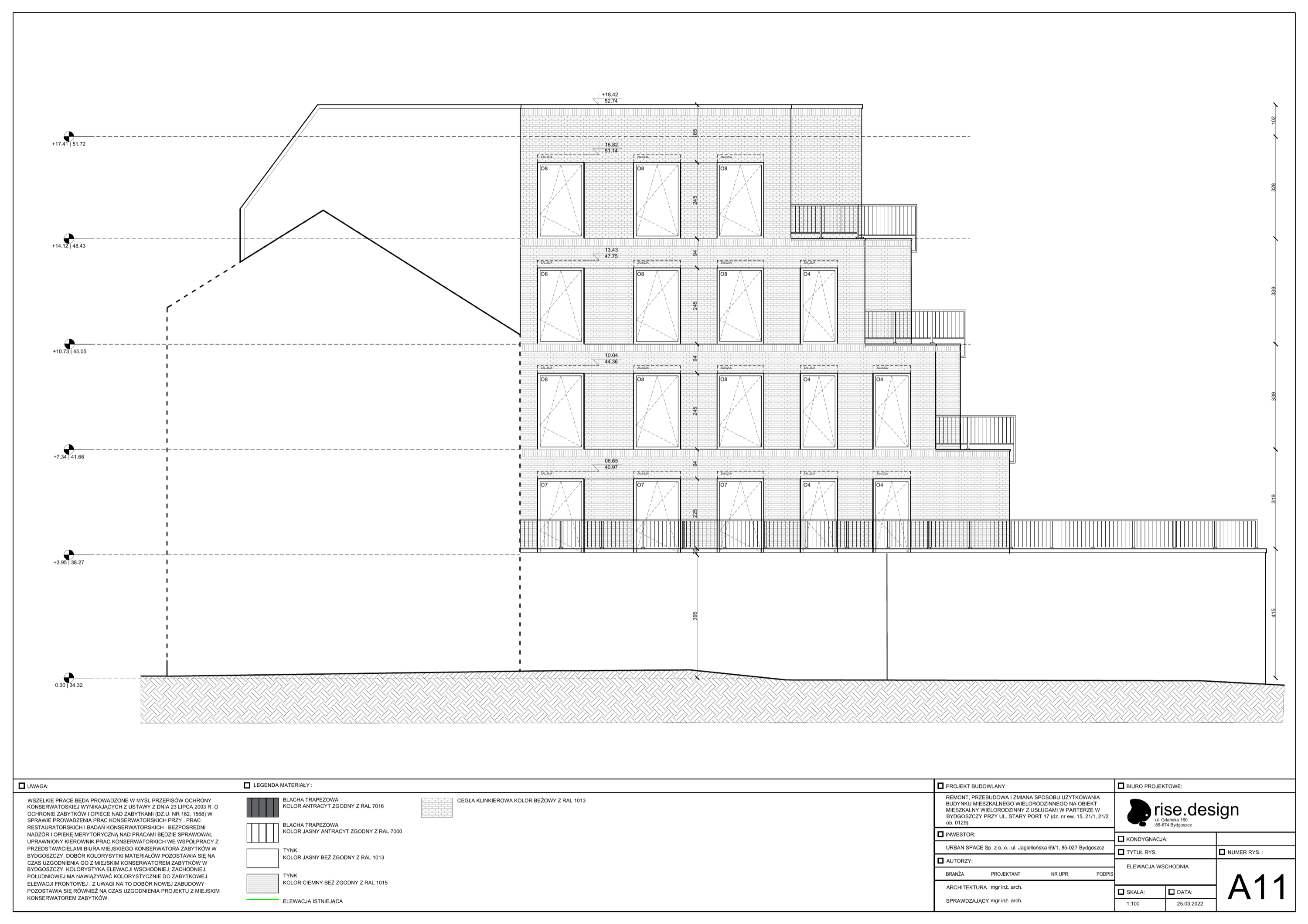Click the date value 25.03.2022
The width and height of the screenshot is (1308, 924).
1189,904
